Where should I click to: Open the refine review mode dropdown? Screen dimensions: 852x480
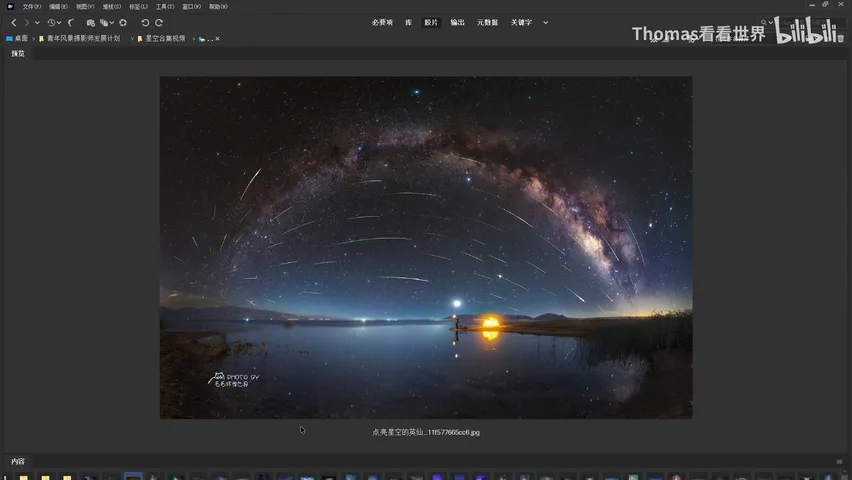click(x=106, y=23)
